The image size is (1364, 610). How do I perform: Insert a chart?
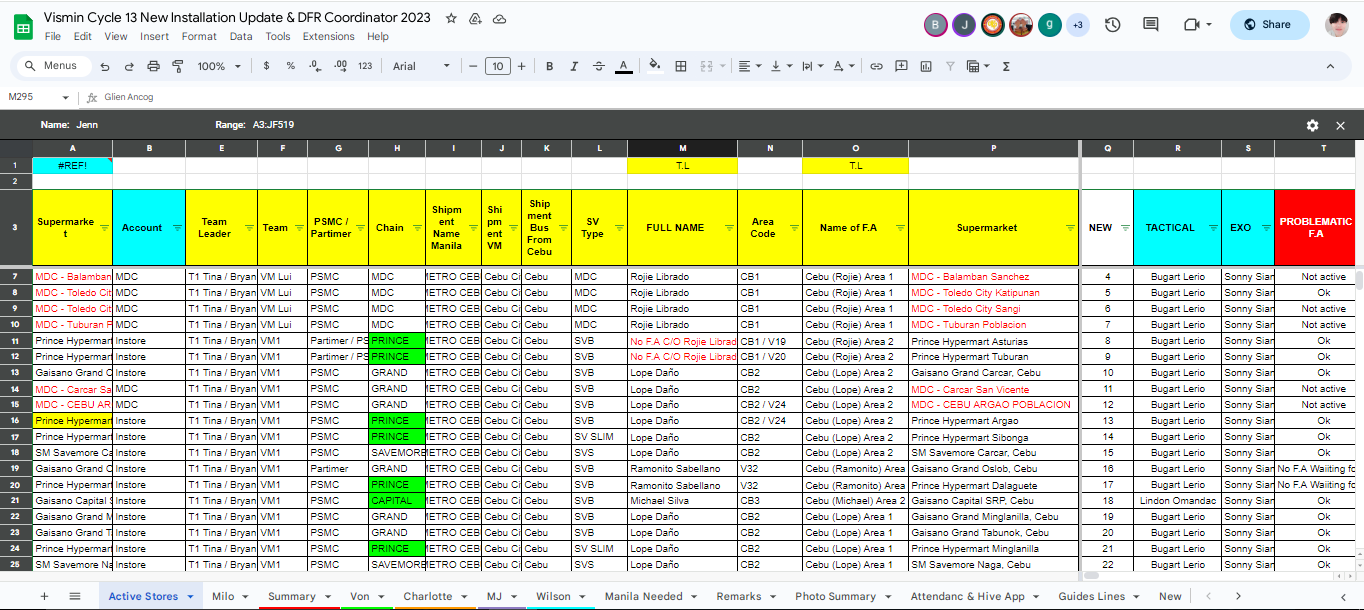tap(925, 66)
